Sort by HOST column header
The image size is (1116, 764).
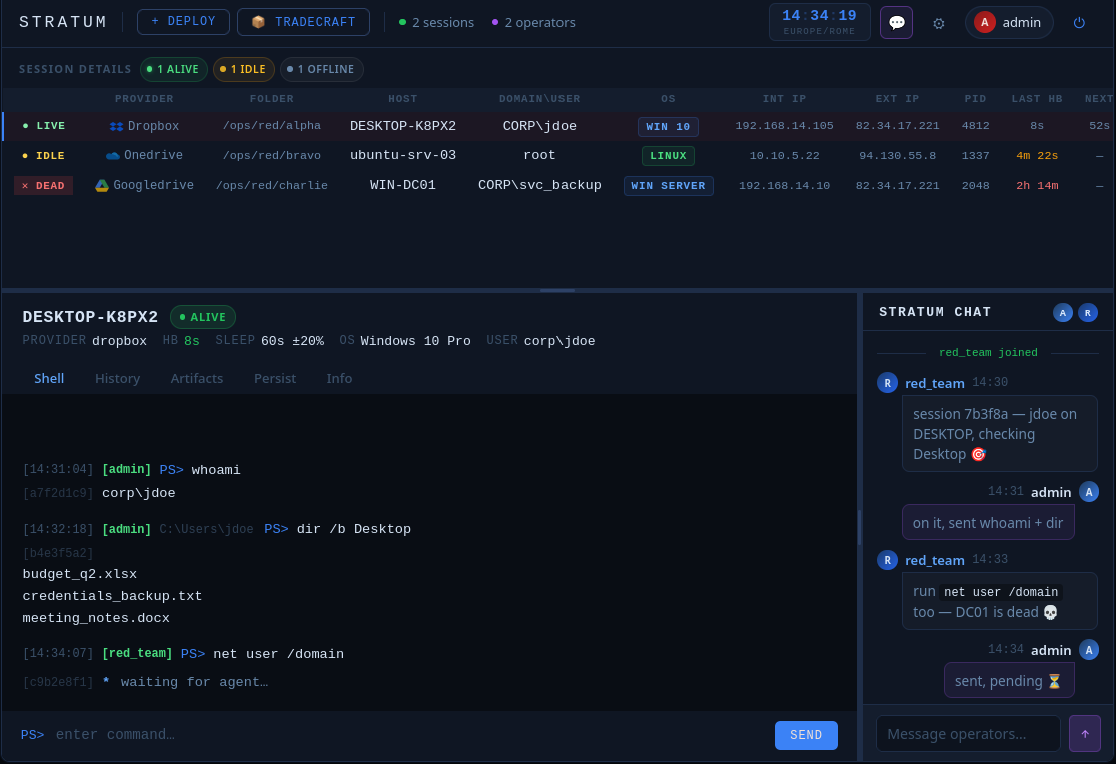402,99
